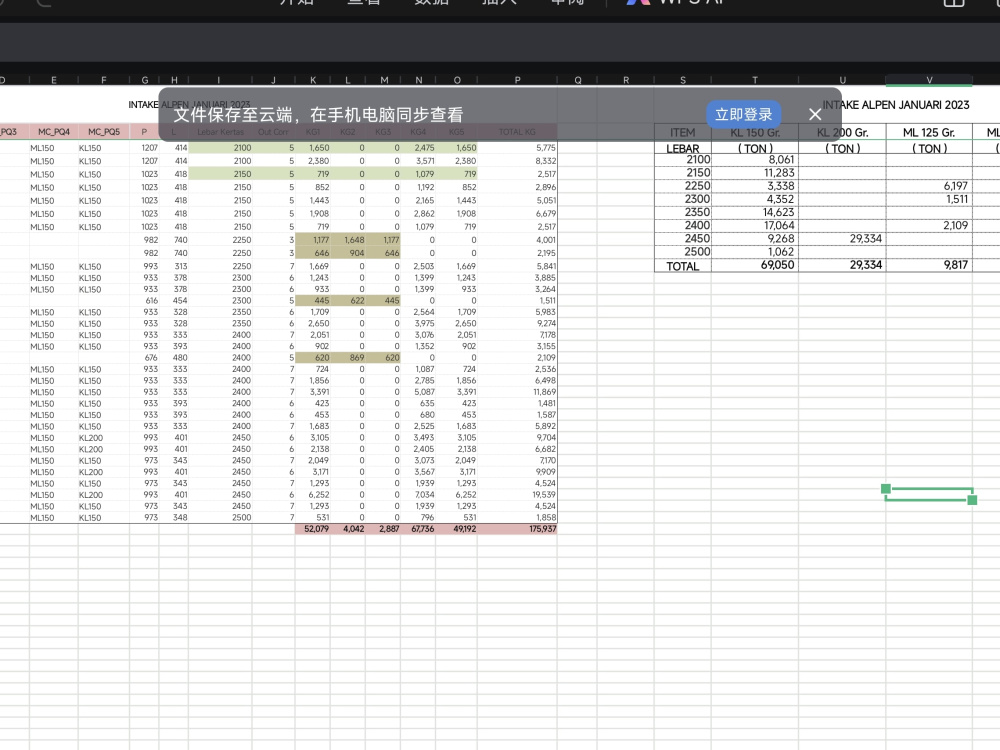Image resolution: width=1000 pixels, height=750 pixels.
Task: Select the cell with value 9,268
Action: (x=754, y=239)
